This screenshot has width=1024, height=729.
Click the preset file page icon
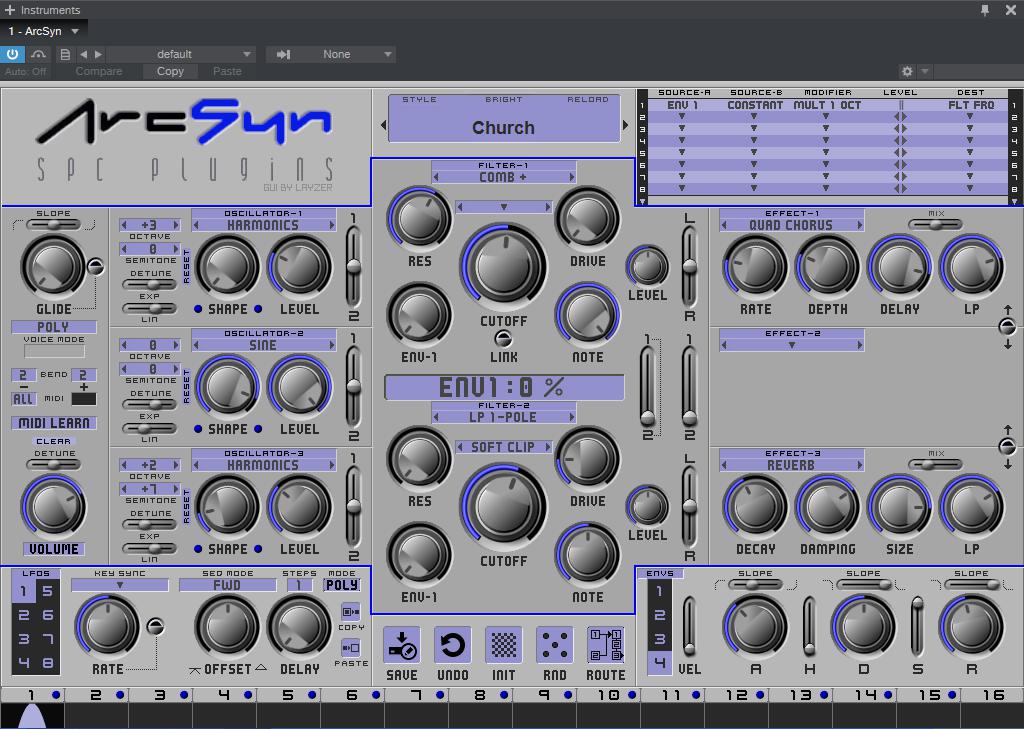click(x=65, y=54)
